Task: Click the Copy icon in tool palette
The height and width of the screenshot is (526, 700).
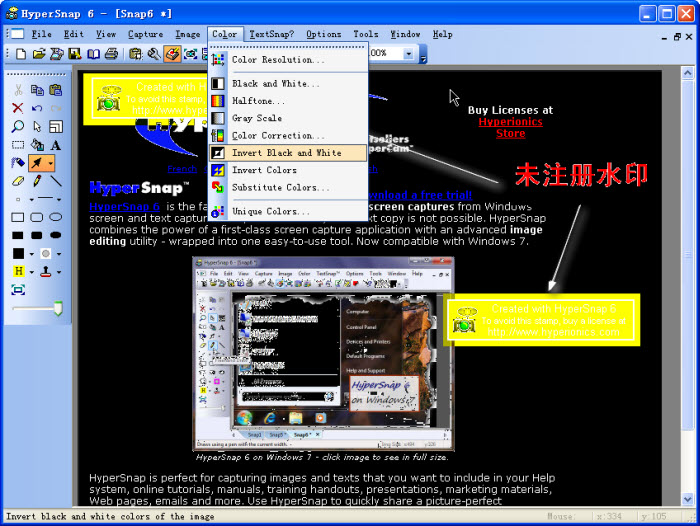Action: point(37,90)
